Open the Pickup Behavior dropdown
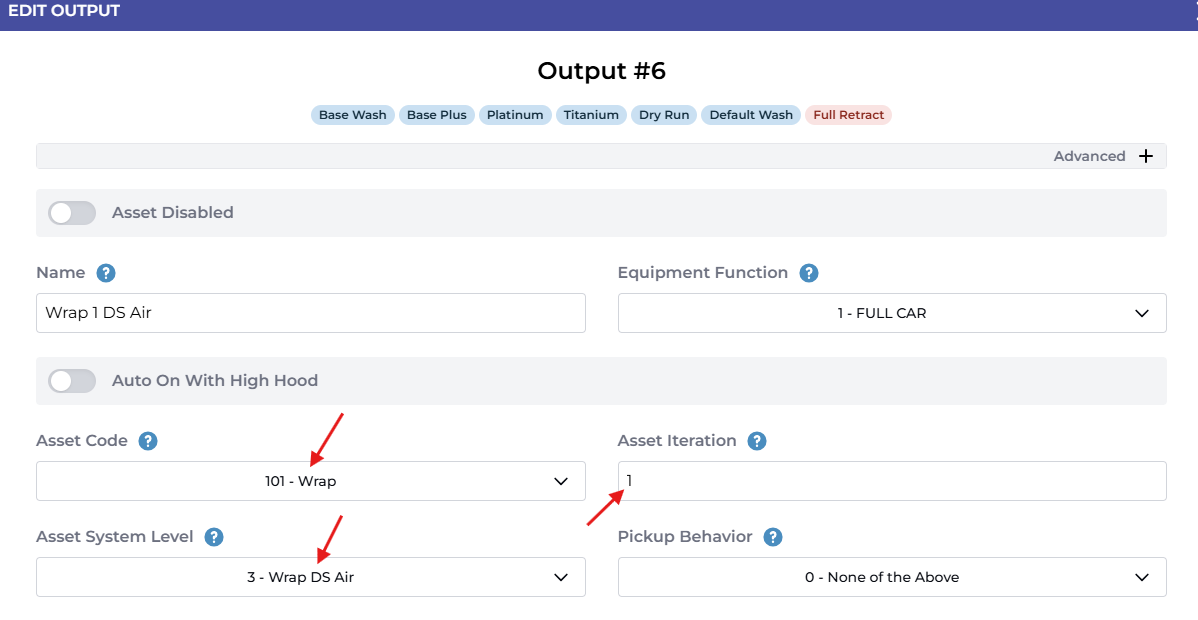1198x620 pixels. coord(891,577)
